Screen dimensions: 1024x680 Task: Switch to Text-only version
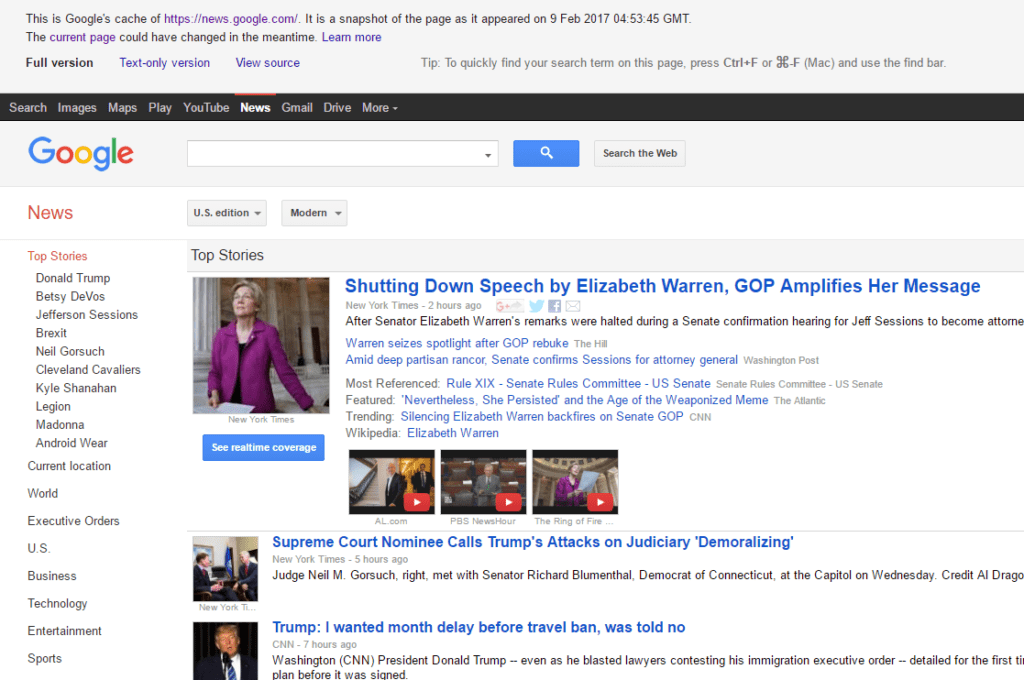pyautogui.click(x=165, y=63)
